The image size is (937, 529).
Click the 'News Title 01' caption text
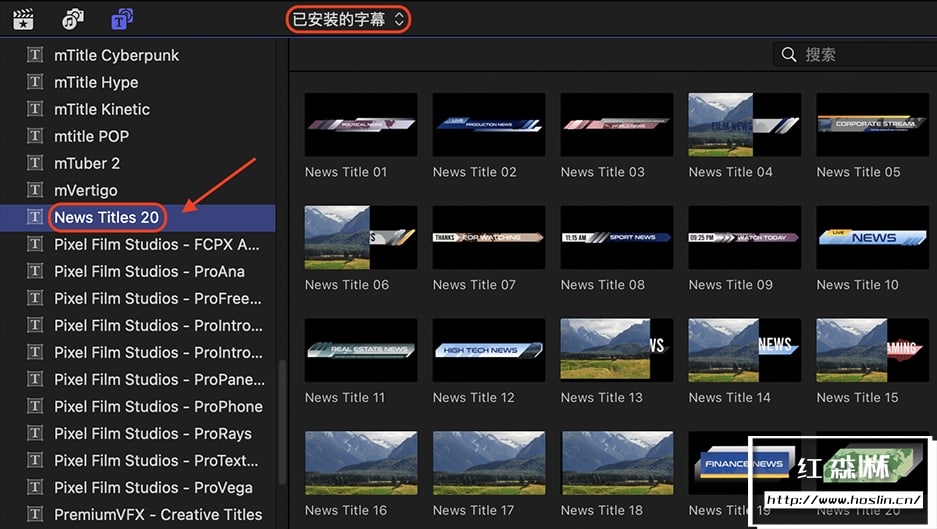(x=346, y=172)
